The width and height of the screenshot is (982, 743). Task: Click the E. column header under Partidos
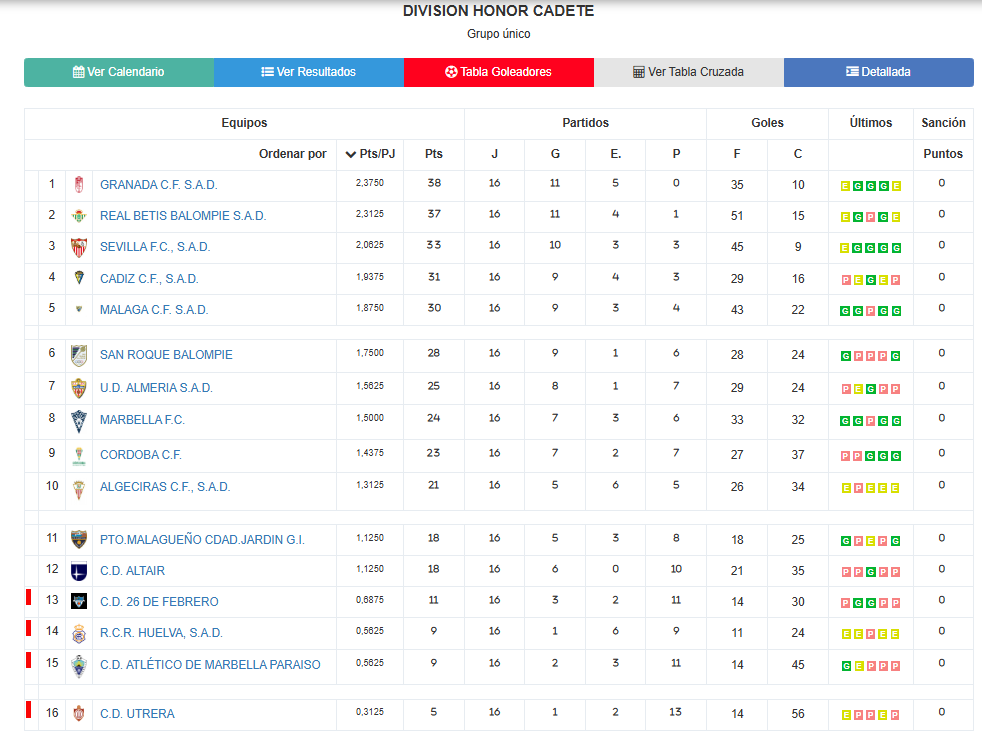click(616, 154)
